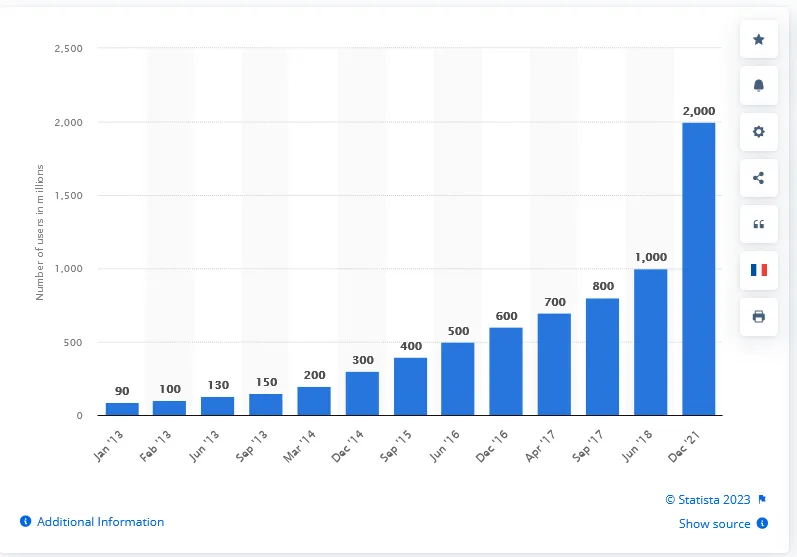This screenshot has width=797, height=557.
Task: Click the 1,000 data label above bar
Action: tap(651, 257)
